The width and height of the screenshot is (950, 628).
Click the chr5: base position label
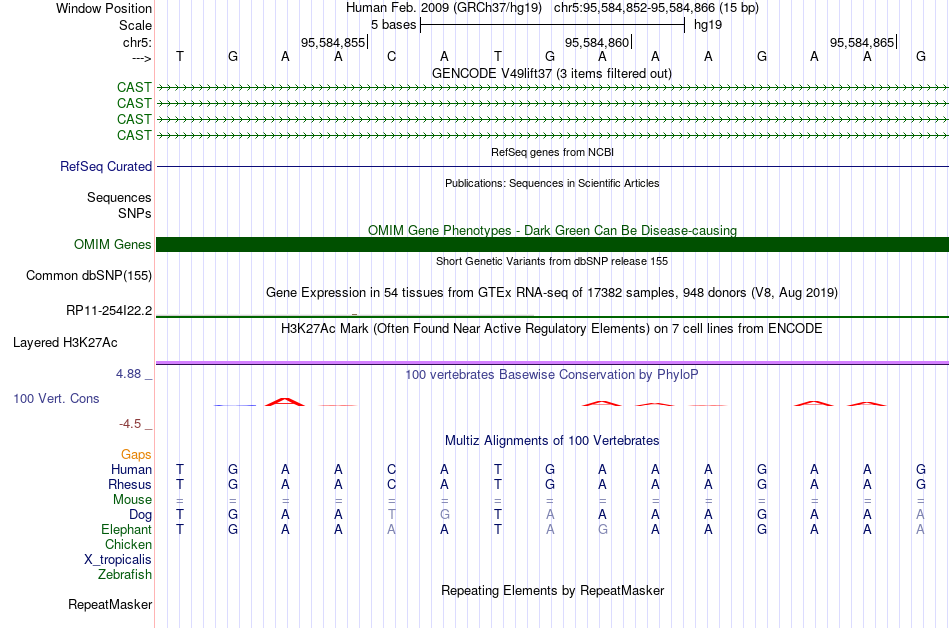point(137,42)
